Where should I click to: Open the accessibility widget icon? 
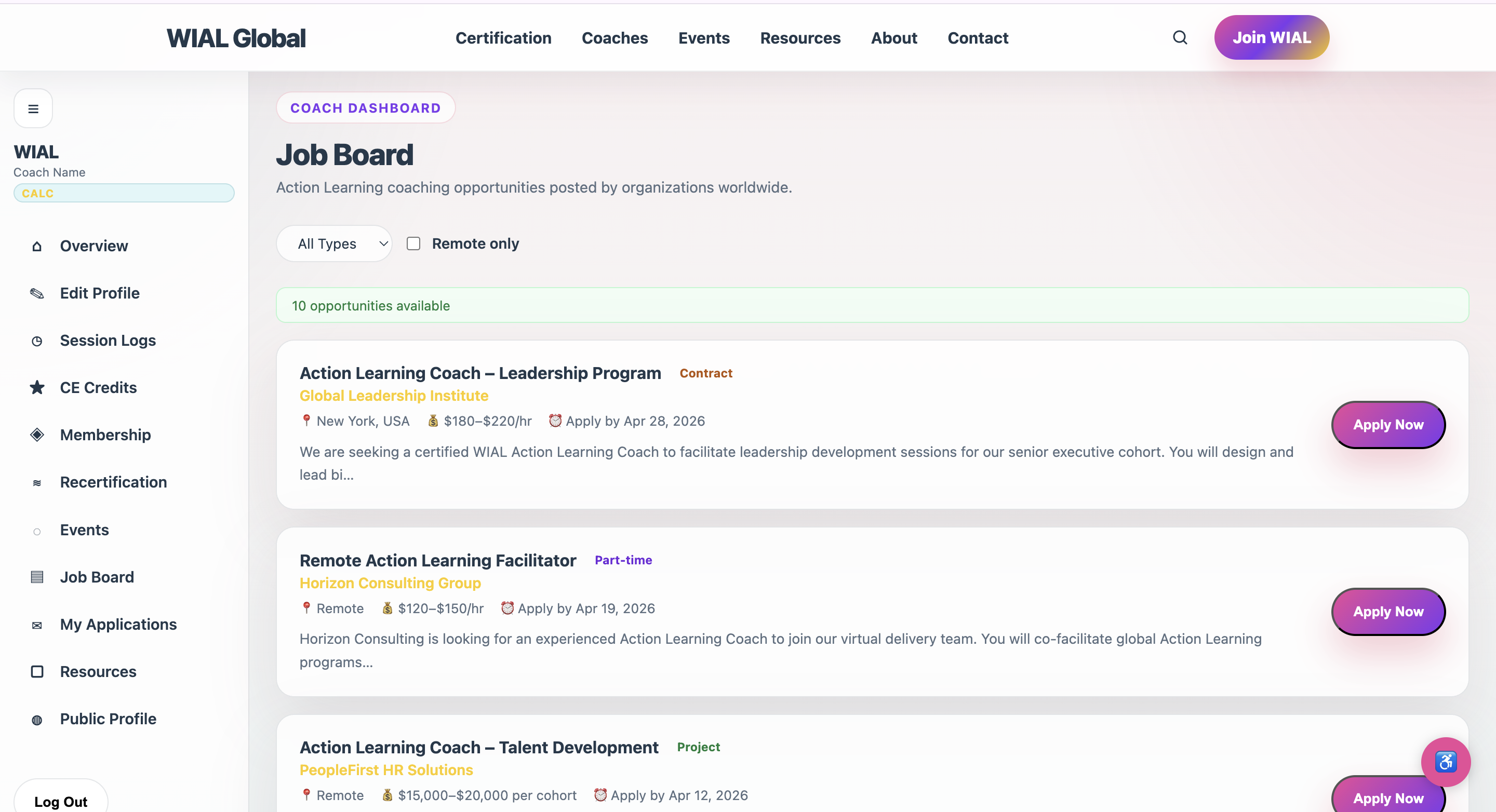pos(1445,762)
